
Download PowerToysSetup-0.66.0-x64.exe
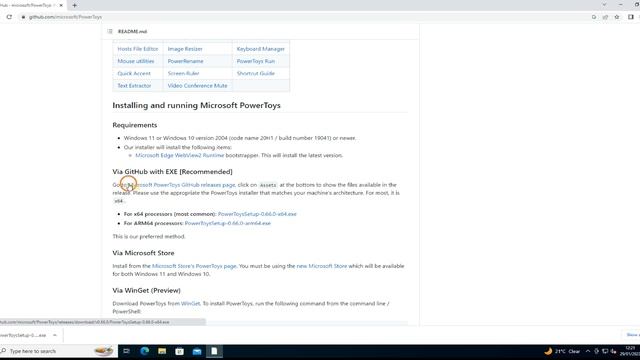point(257,214)
